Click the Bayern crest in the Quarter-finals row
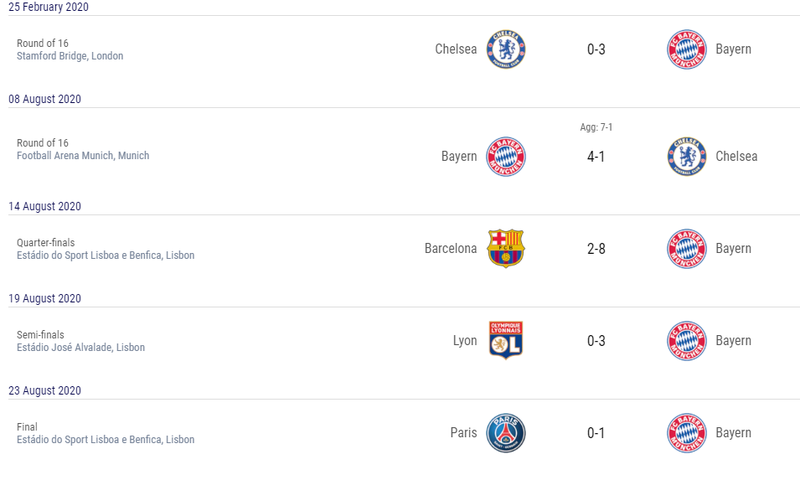 click(x=687, y=248)
